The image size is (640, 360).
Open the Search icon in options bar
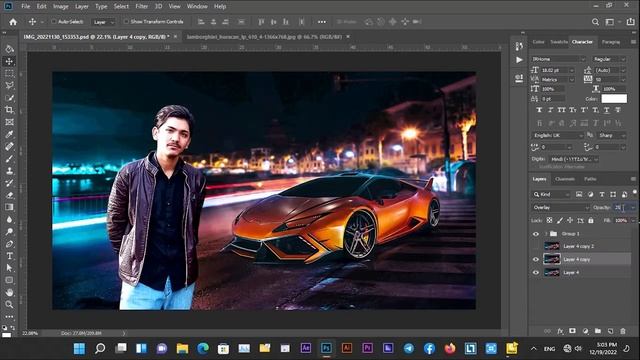[x=596, y=22]
